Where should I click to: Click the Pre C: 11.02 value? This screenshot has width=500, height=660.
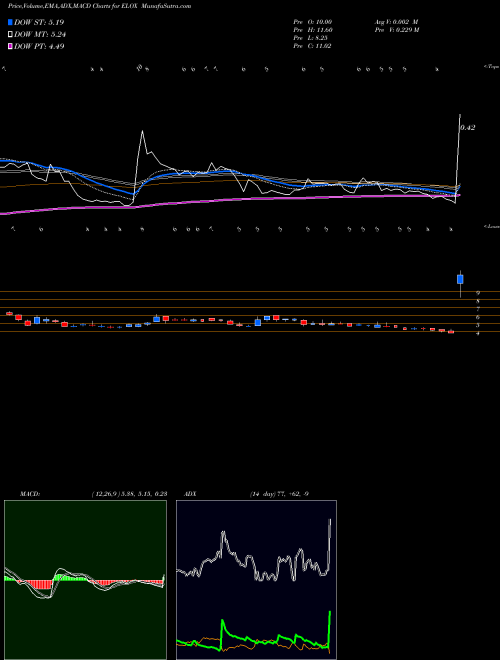tap(312, 46)
